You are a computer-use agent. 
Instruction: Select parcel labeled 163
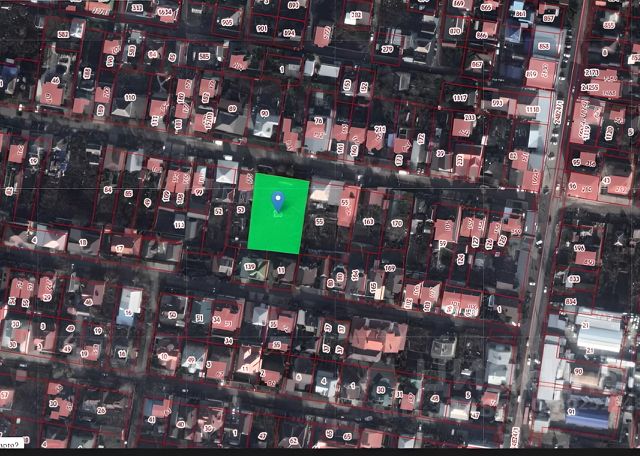tap(368, 221)
